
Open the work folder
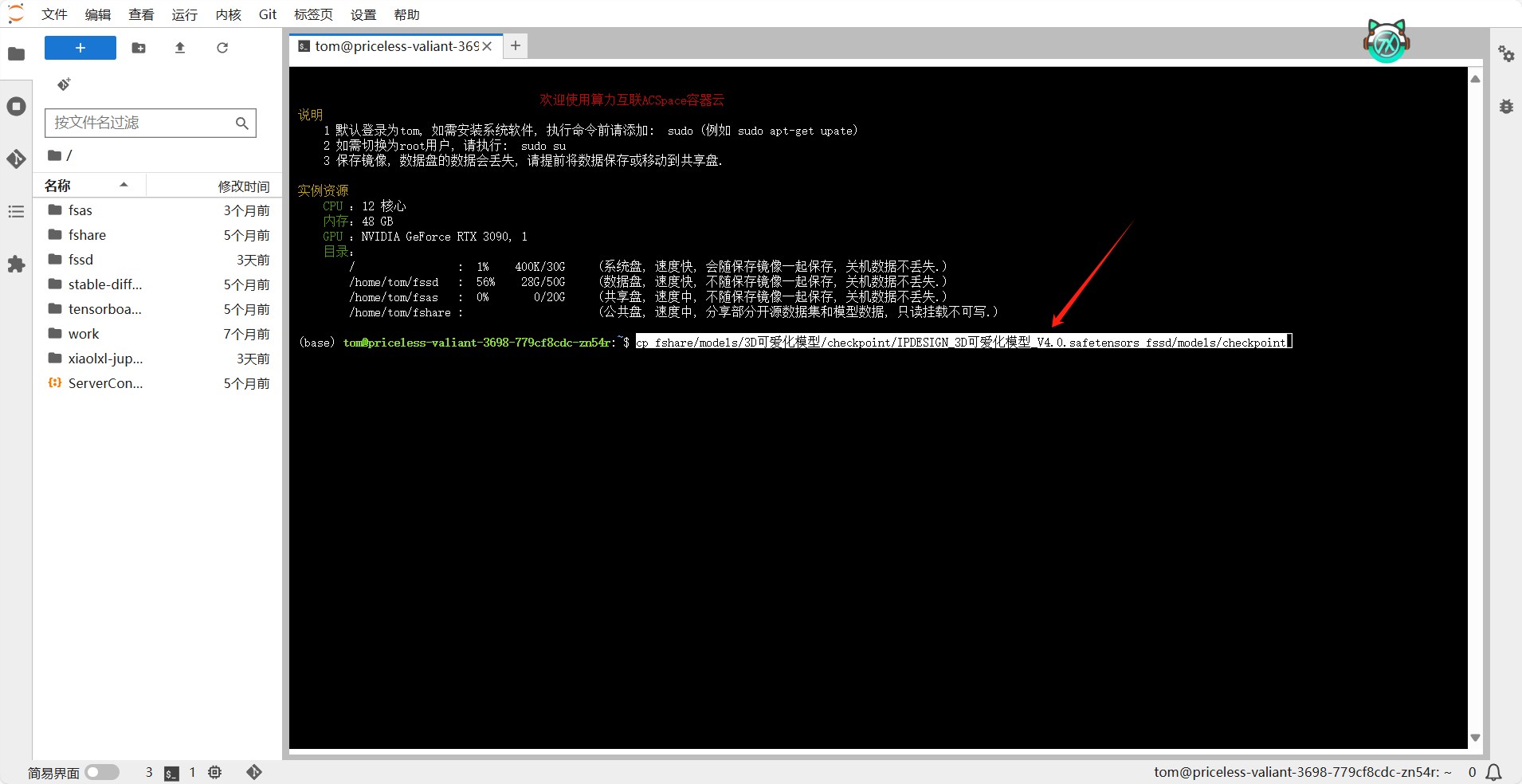click(x=158, y=334)
